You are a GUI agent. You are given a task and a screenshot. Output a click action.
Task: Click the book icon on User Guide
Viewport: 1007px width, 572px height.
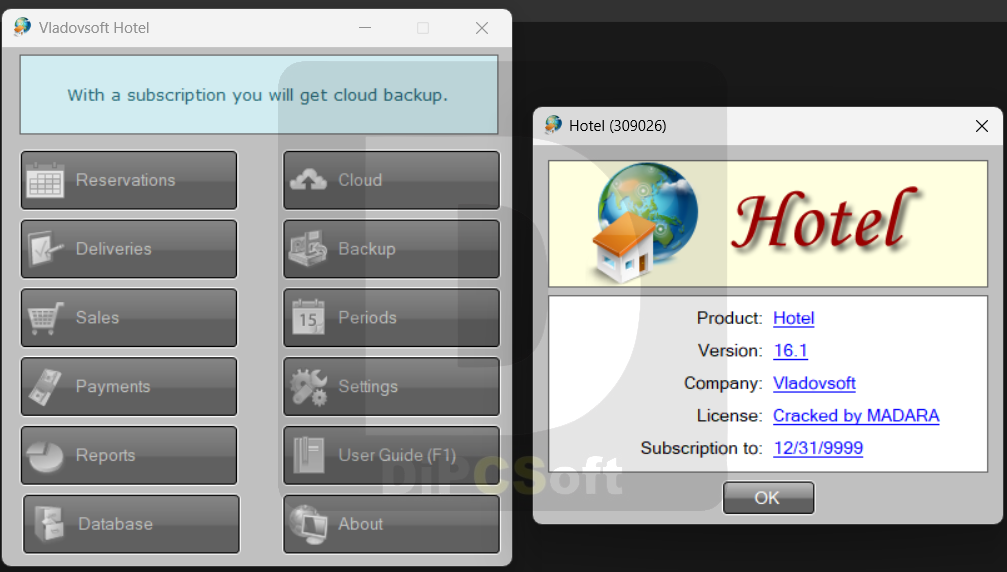pos(308,455)
